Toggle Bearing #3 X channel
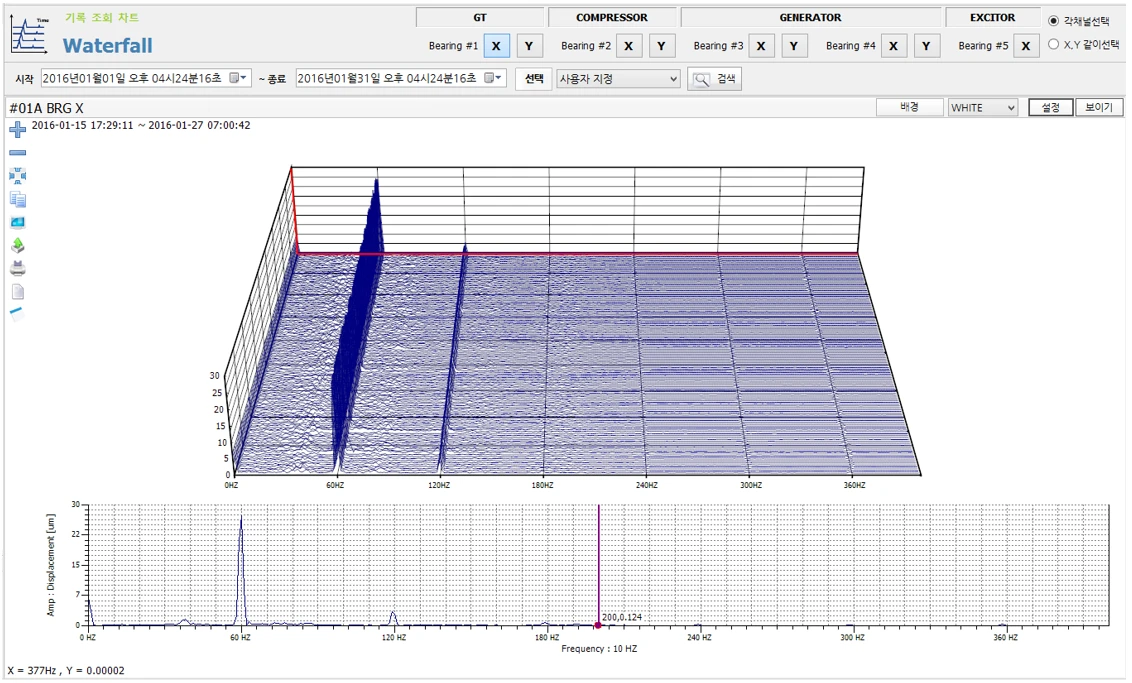The height and width of the screenshot is (683, 1132). tap(761, 46)
